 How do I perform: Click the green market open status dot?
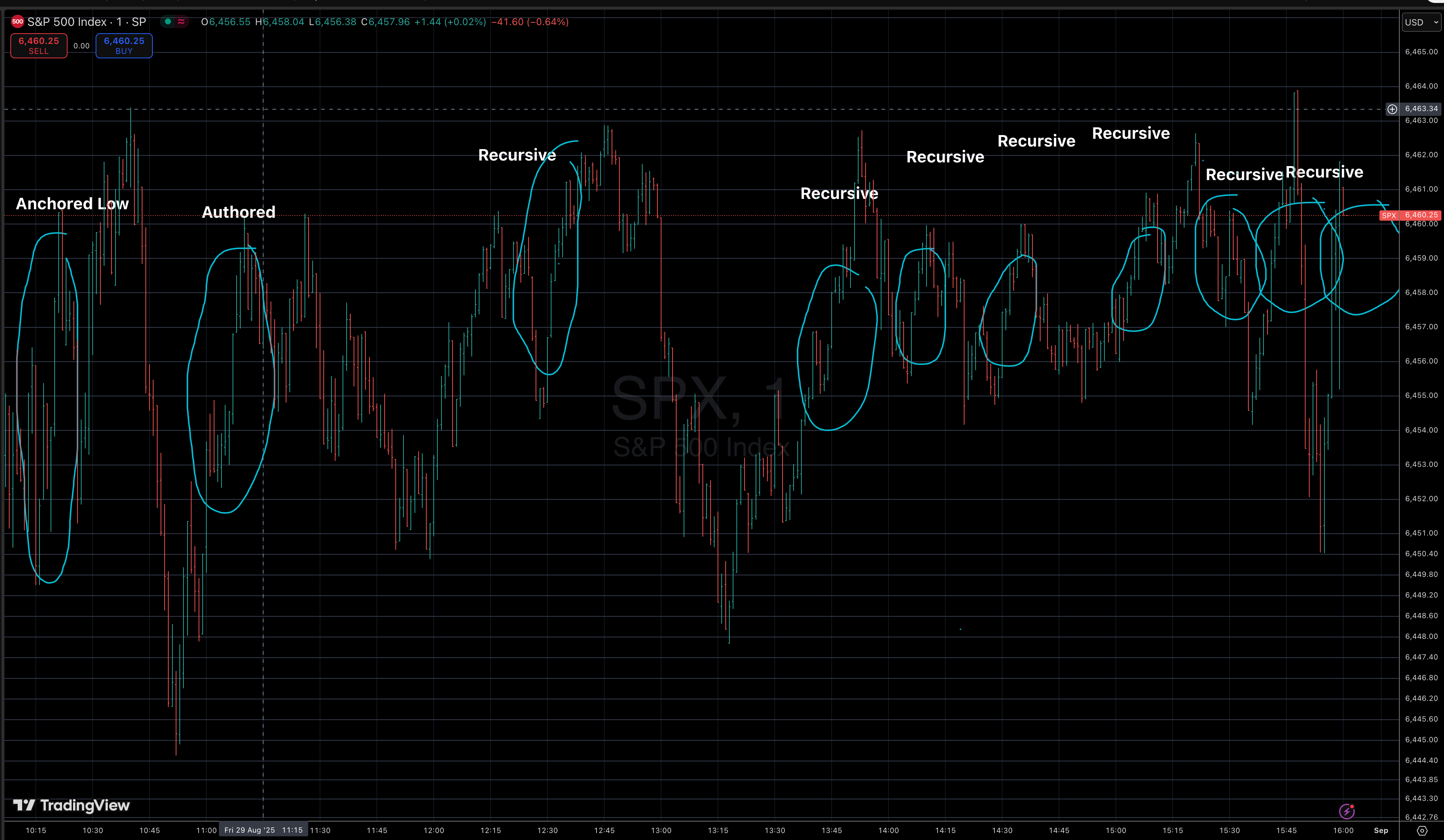[168, 22]
